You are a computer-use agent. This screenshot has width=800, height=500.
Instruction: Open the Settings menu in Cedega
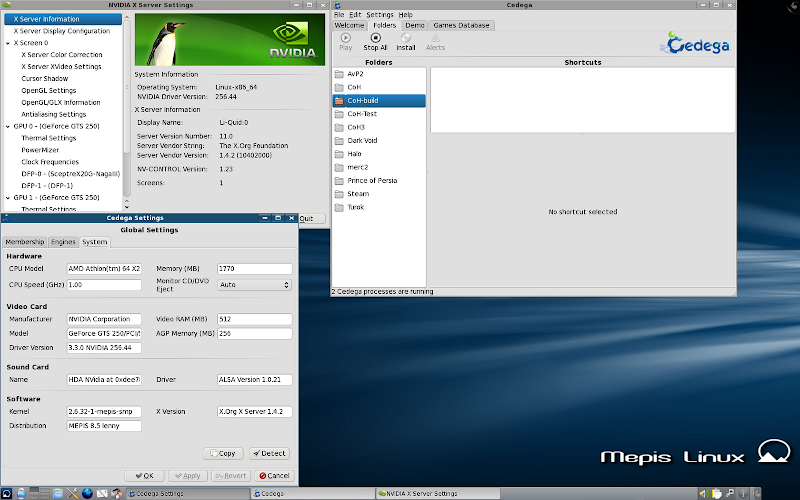[x=379, y=15]
